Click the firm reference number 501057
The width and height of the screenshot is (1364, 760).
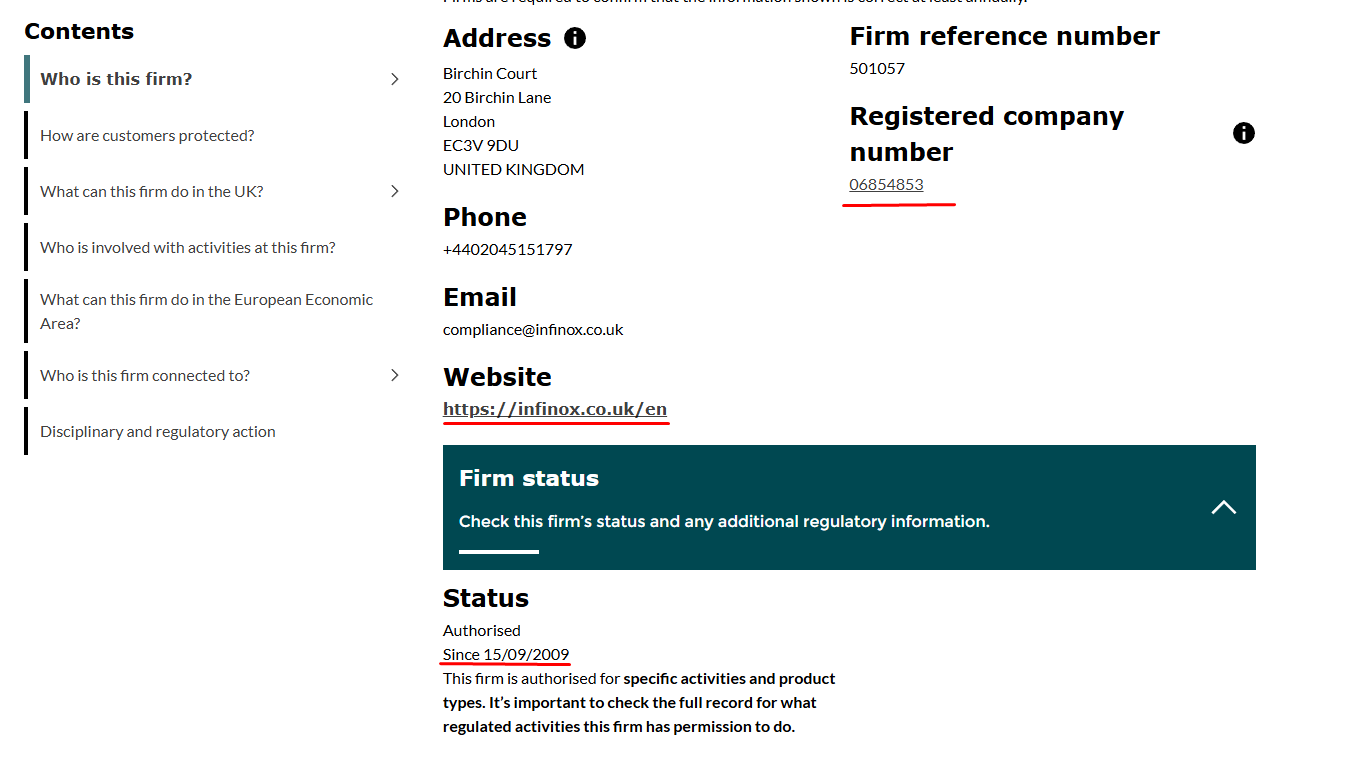pos(877,68)
